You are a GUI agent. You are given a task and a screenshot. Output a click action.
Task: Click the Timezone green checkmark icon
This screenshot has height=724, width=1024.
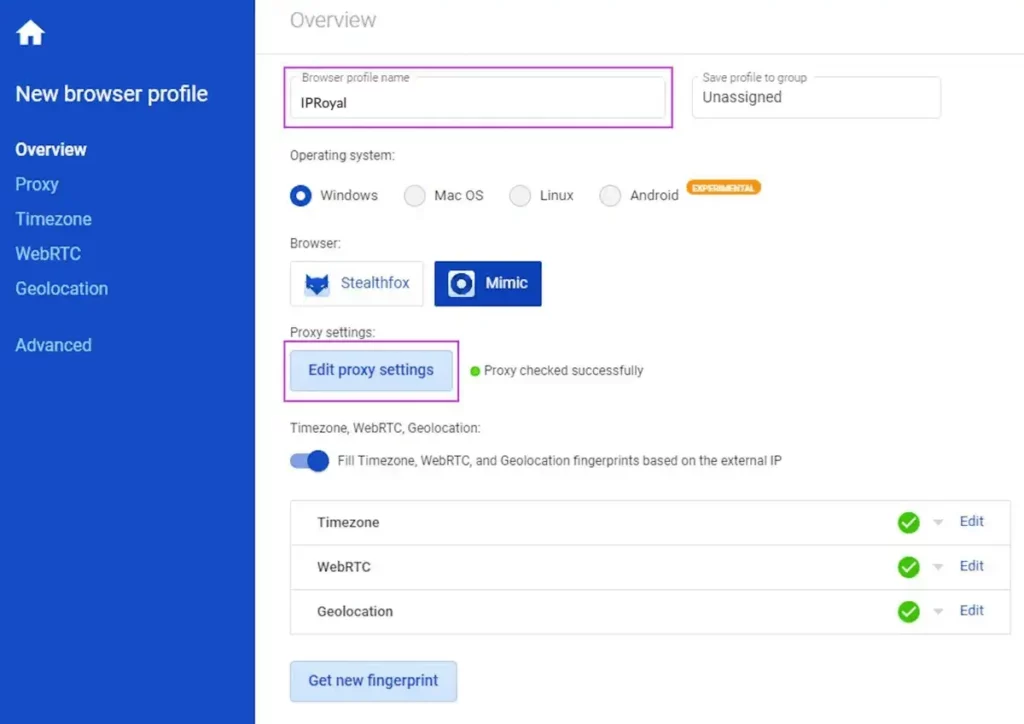click(908, 522)
